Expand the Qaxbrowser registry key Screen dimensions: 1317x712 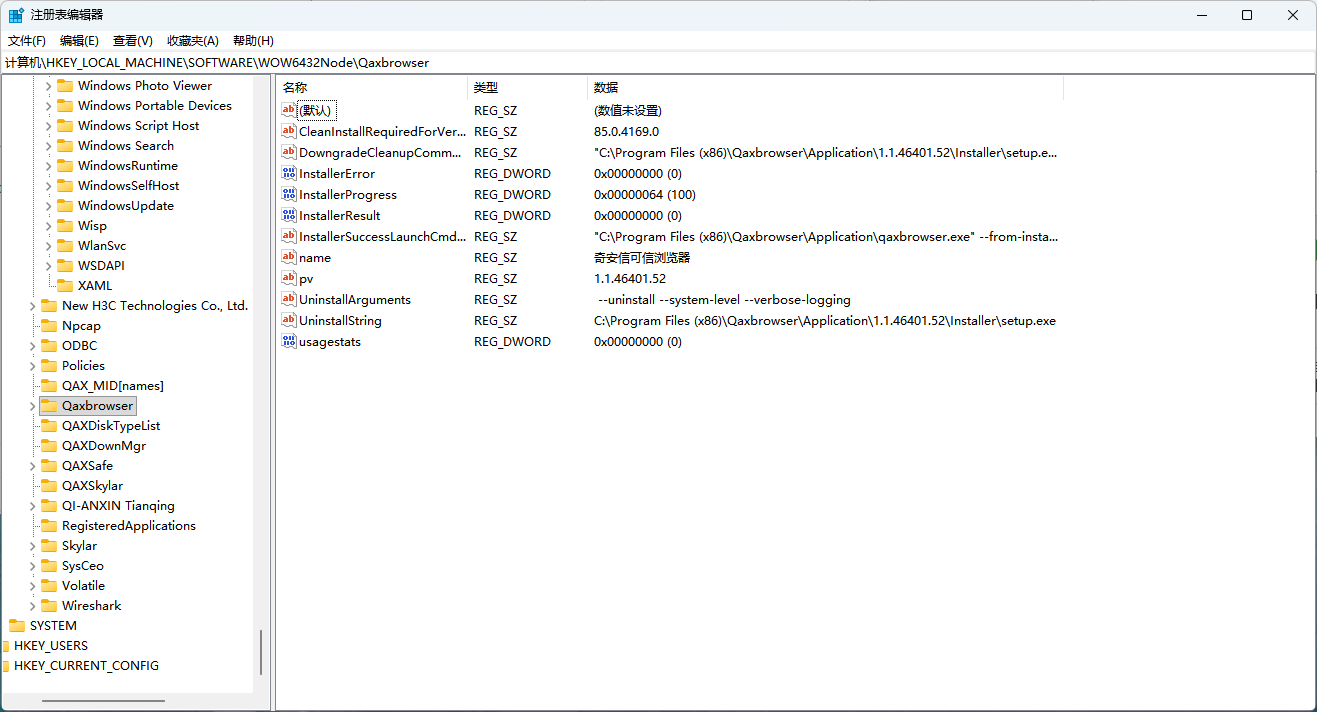(x=32, y=406)
